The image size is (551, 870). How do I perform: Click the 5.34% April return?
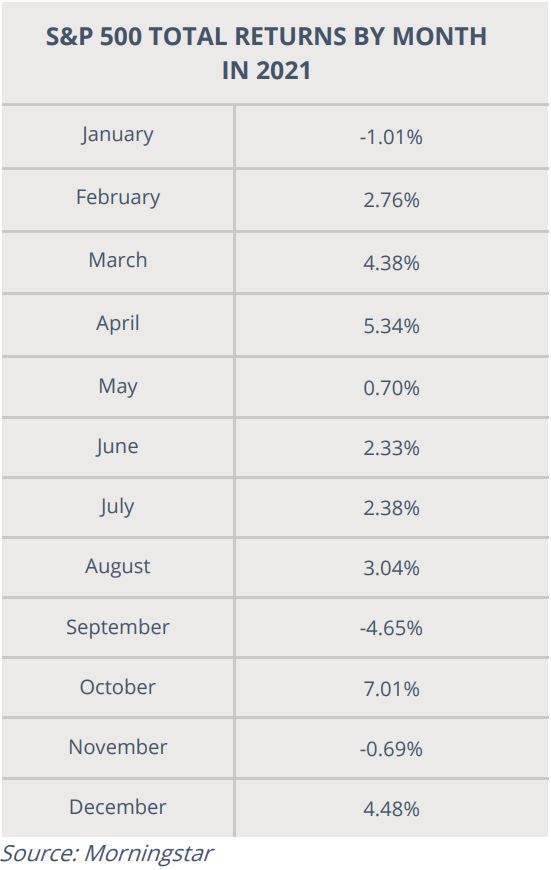pyautogui.click(x=391, y=326)
